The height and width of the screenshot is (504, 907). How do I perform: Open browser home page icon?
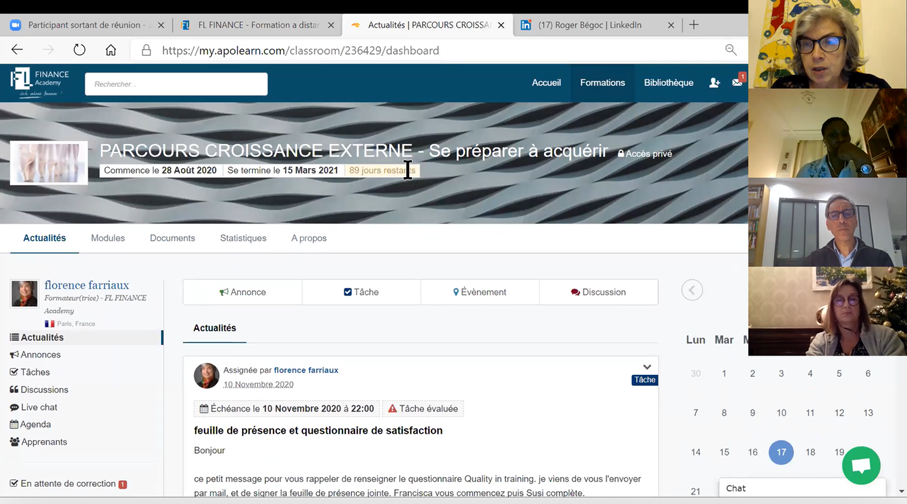pos(110,50)
